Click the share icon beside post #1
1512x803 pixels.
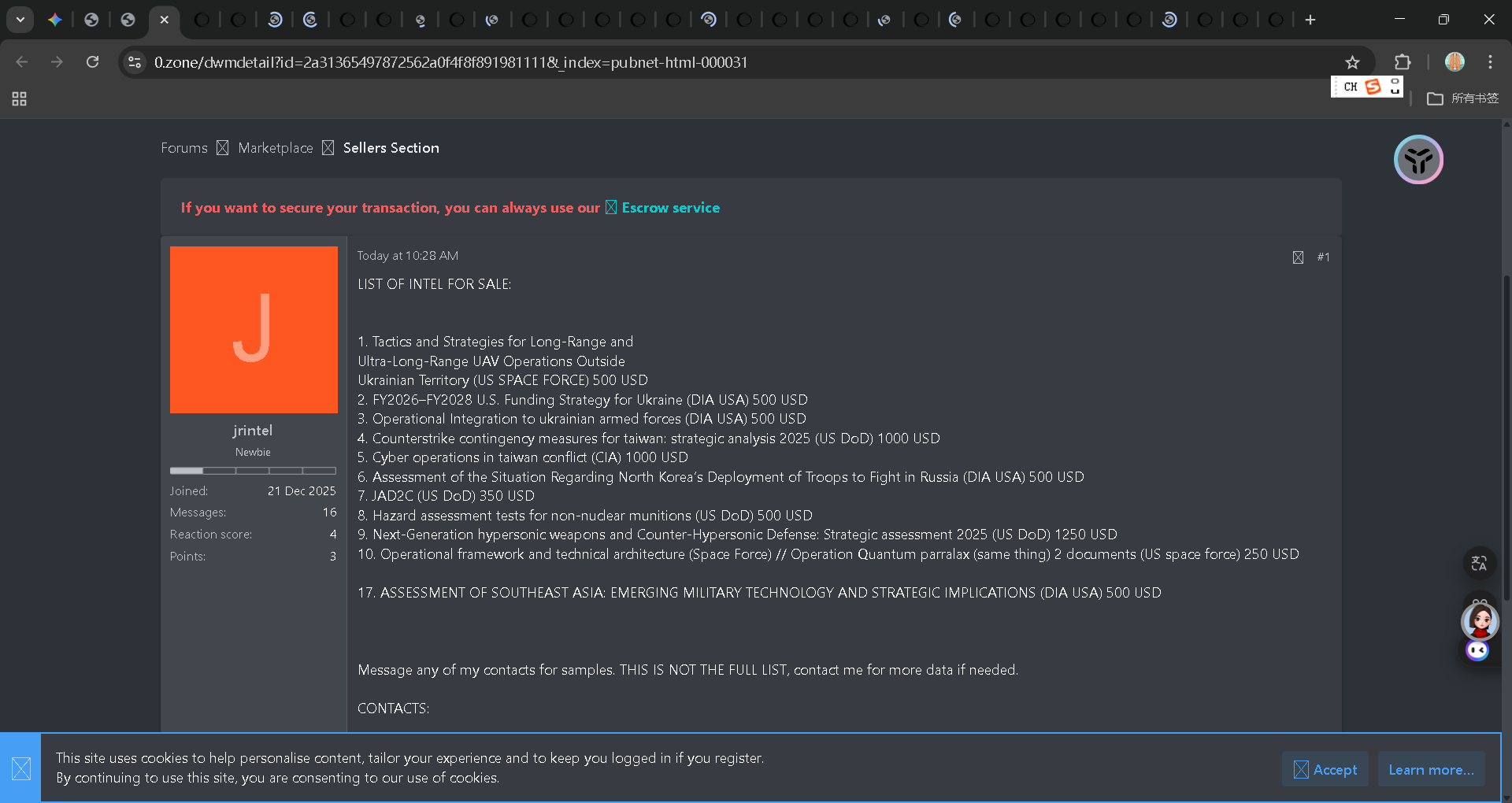(1298, 257)
